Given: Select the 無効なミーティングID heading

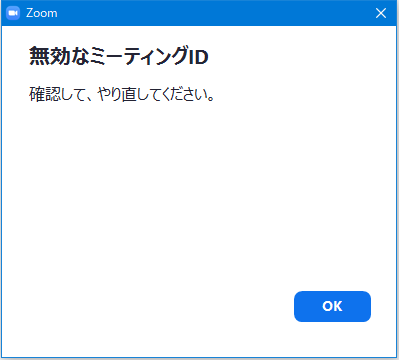Looking at the screenshot, I should pos(119,56).
